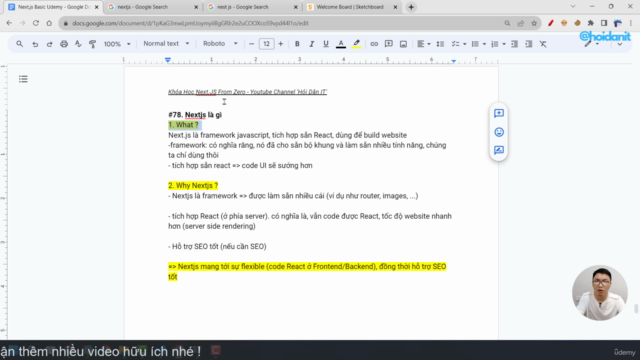
Task: Switch to the Welcome Board Sketchboard tab
Action: [351, 7]
